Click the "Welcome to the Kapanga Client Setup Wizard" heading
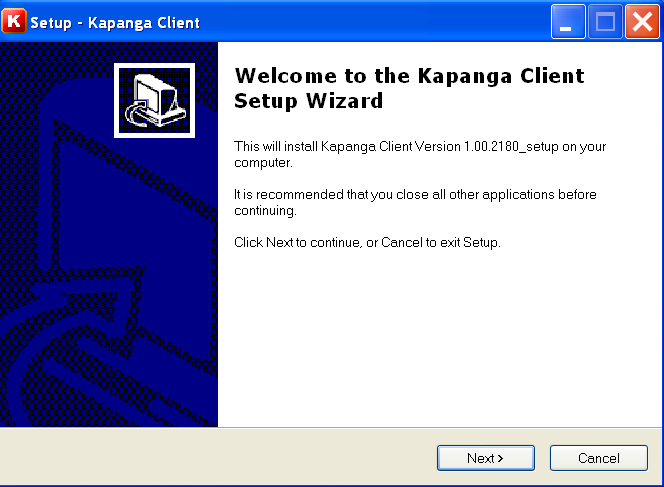 [x=409, y=88]
